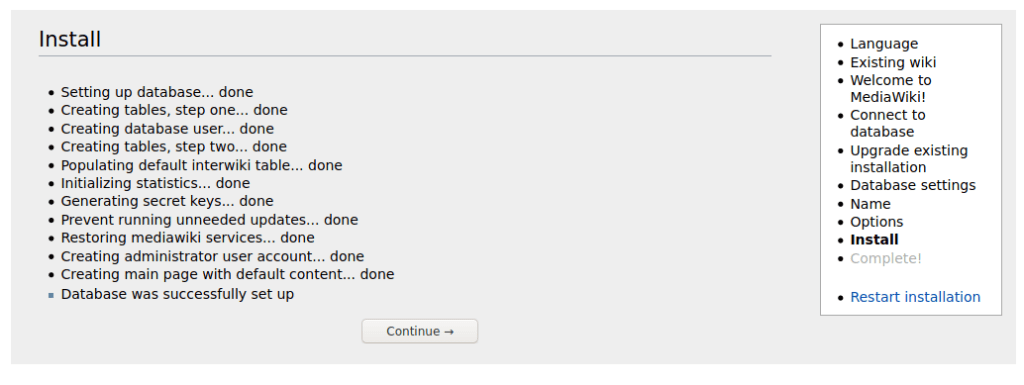The width and height of the screenshot is (1024, 385).
Task: Click Populating default interwiki table line
Action: 201,165
